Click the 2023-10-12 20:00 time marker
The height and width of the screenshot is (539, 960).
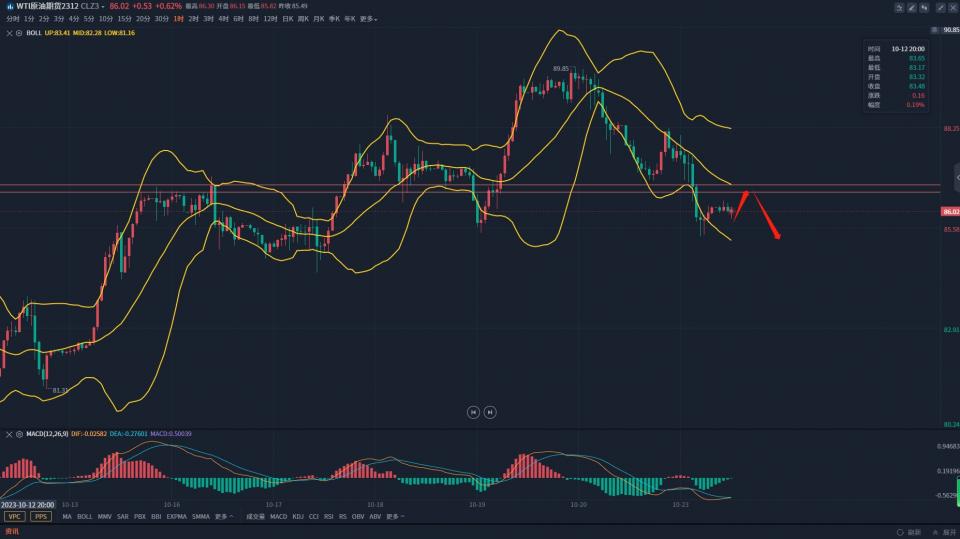28,505
